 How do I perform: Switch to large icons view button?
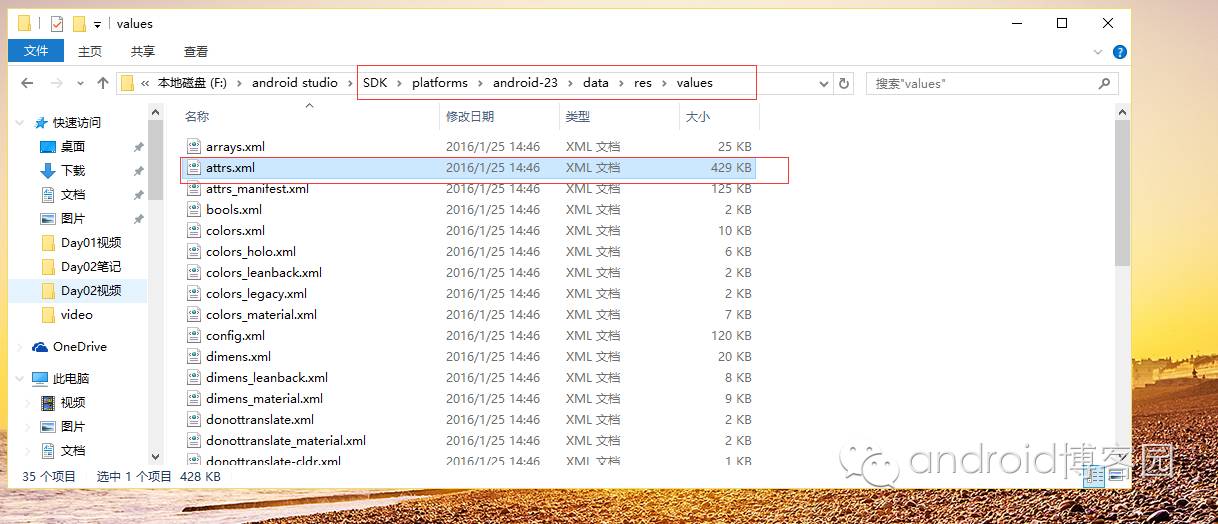(x=1117, y=477)
